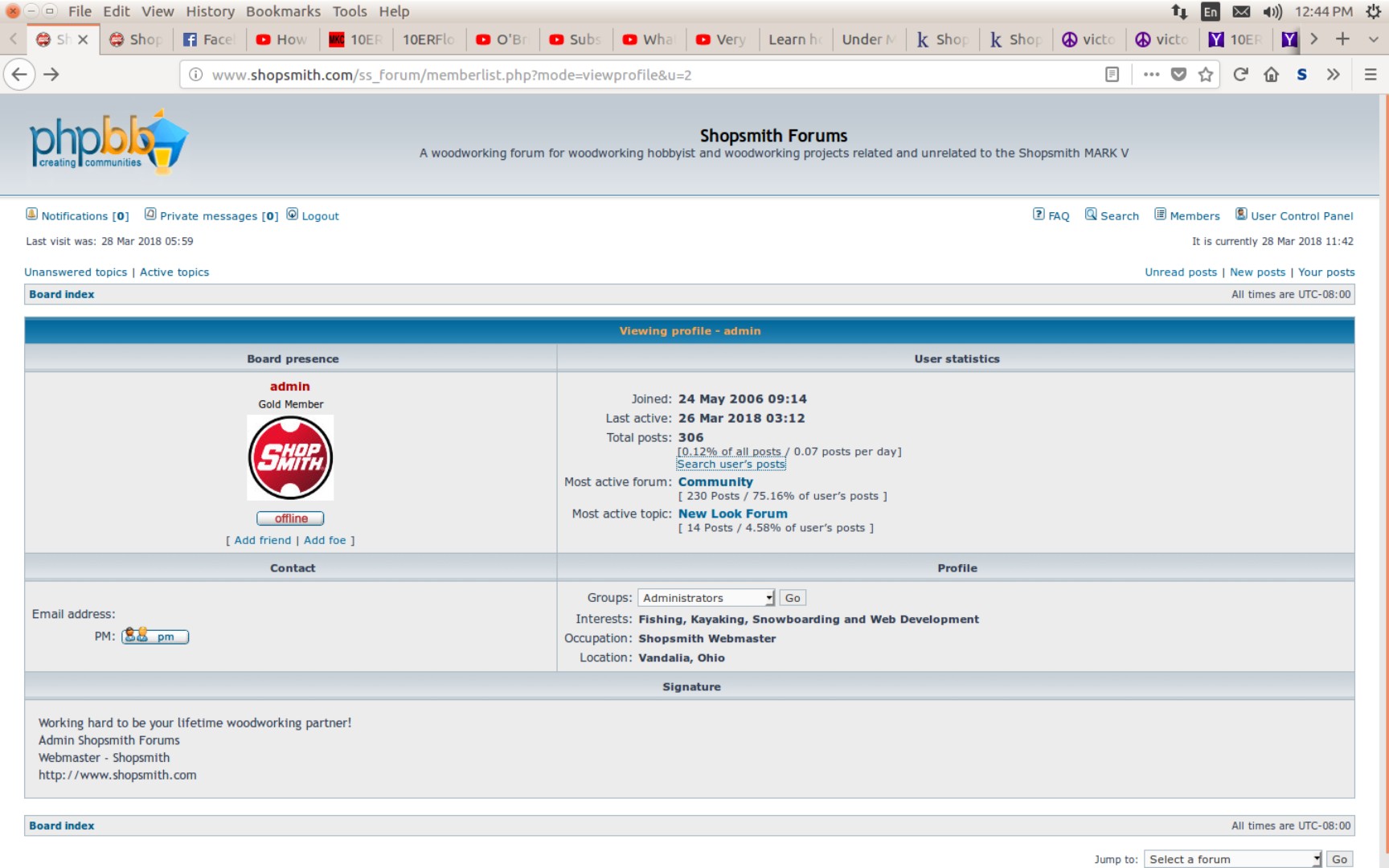
Task: Switch to the Learn h tab
Action: [795, 39]
